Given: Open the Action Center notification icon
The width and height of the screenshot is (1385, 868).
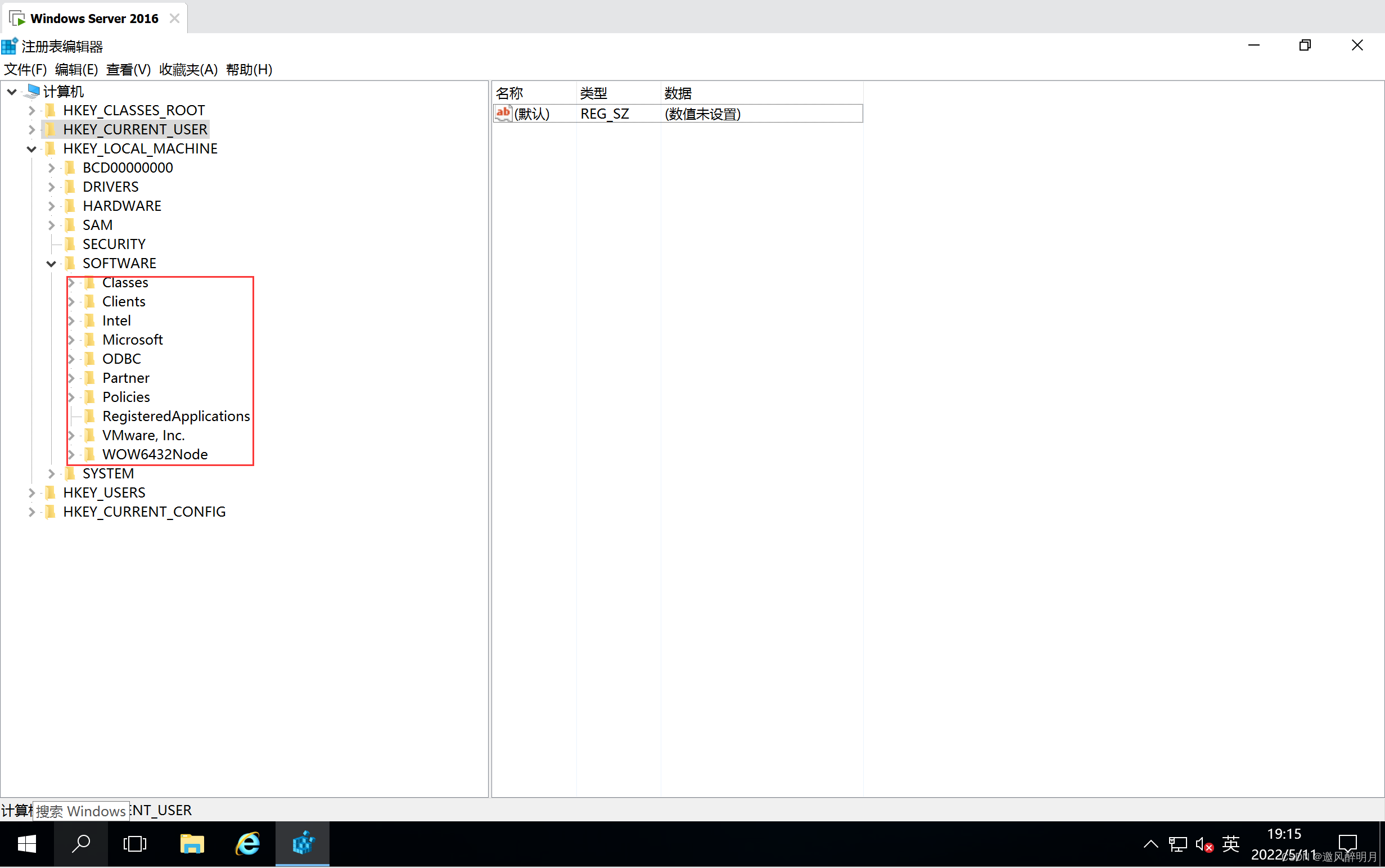Looking at the screenshot, I should click(x=1347, y=843).
